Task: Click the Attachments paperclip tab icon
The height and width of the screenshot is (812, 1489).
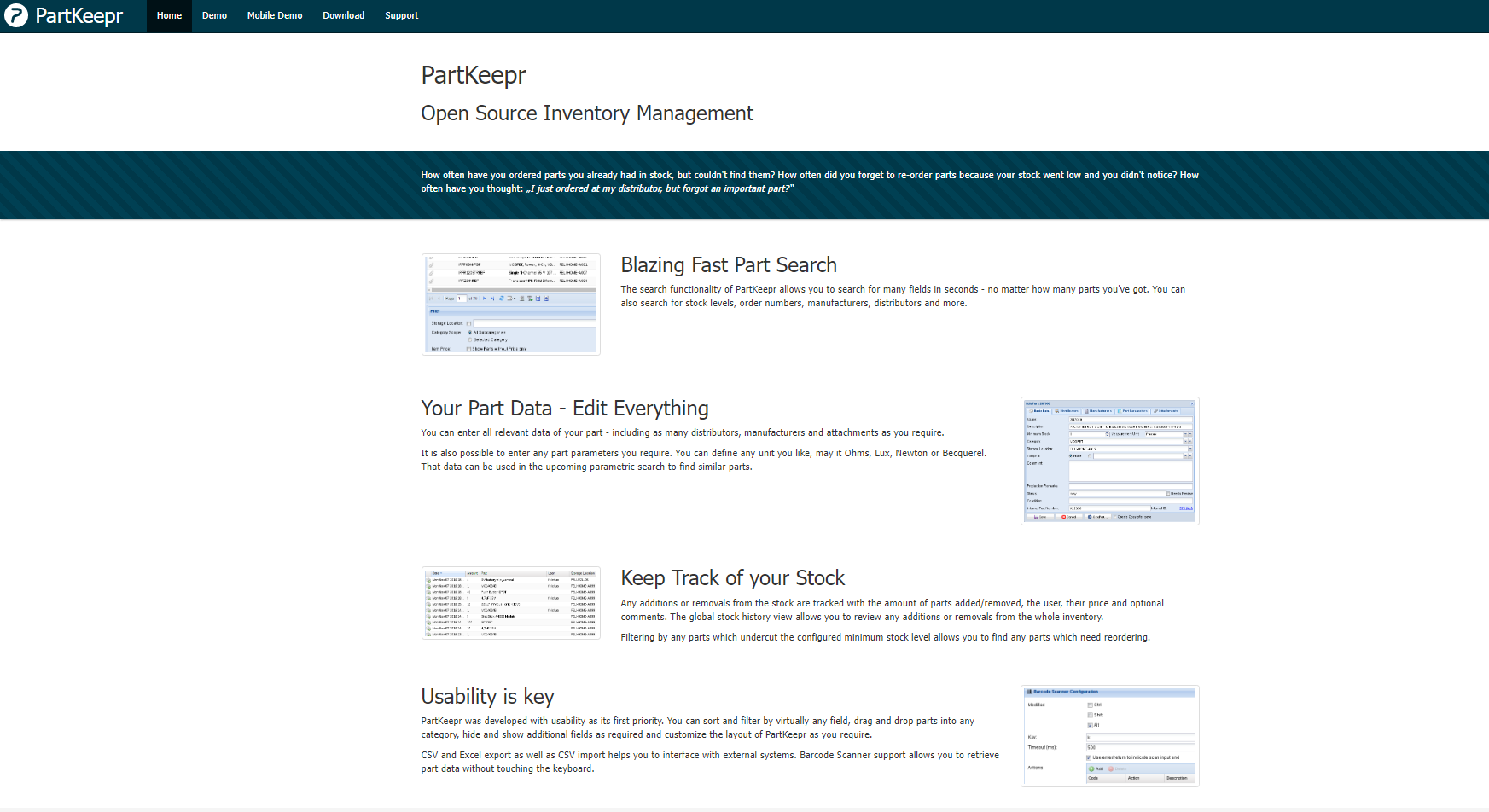Action: click(1155, 410)
